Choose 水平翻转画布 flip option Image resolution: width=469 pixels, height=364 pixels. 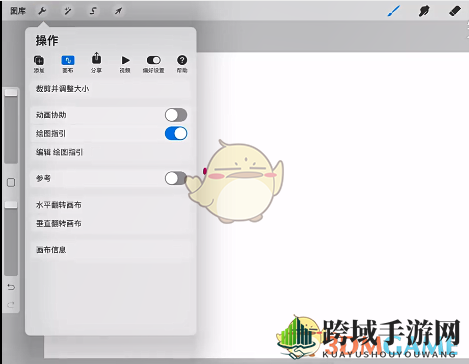tap(110, 205)
